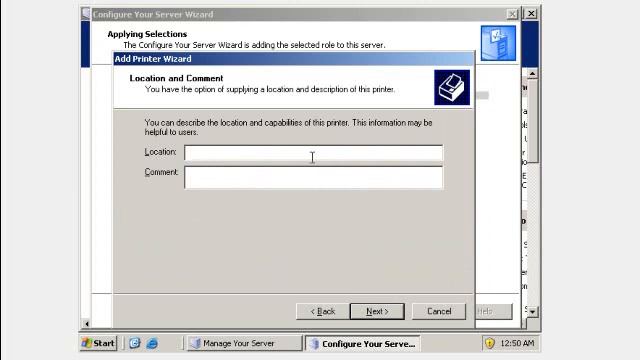The image size is (640, 360).
Task: Click the Add Printer Wizard title bar
Action: (x=294, y=59)
